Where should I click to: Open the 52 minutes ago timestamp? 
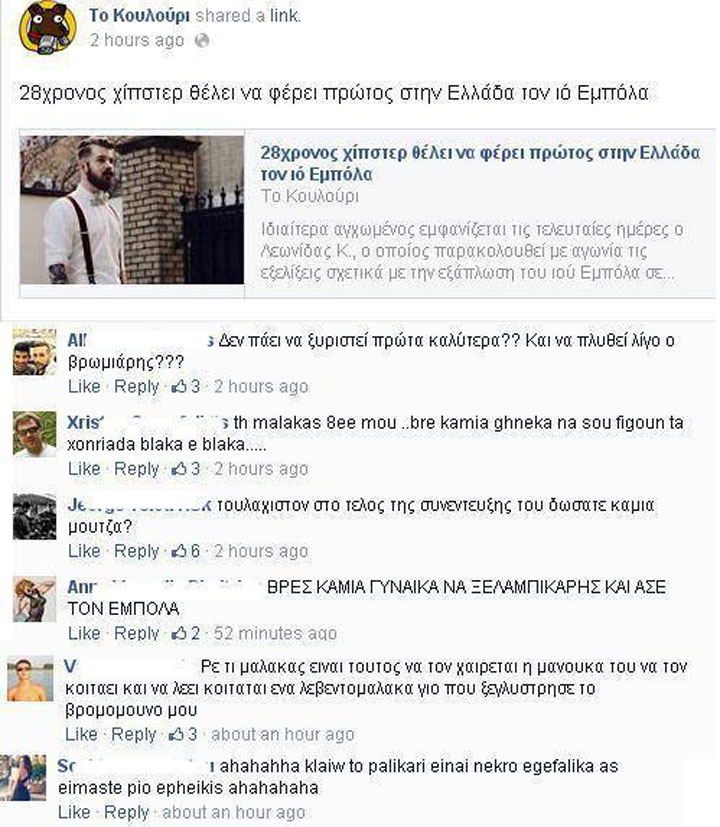(x=275, y=633)
